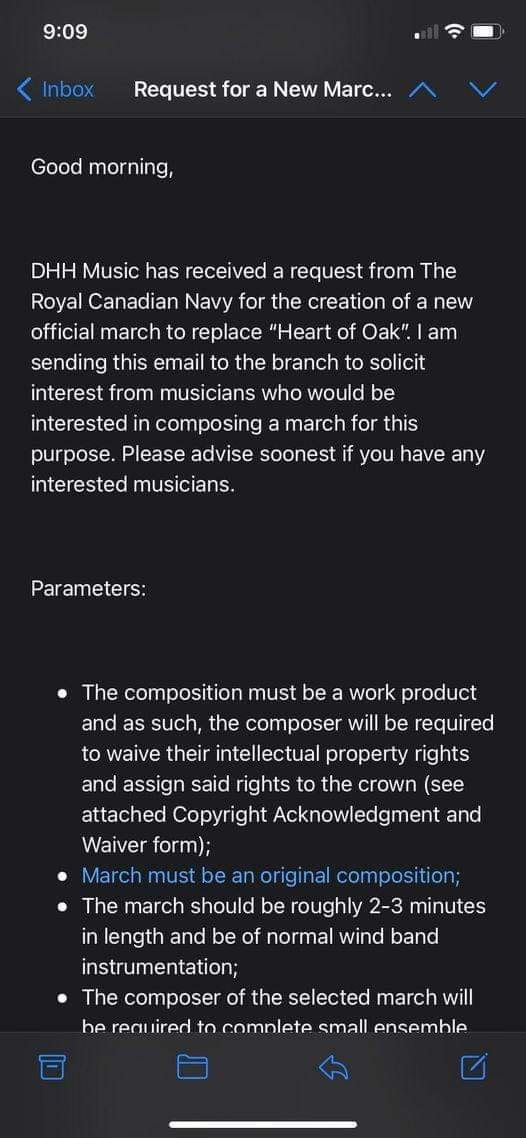This screenshot has height=1138, width=526.
Task: Tap the intellectual property rights bullet
Action: 287,769
